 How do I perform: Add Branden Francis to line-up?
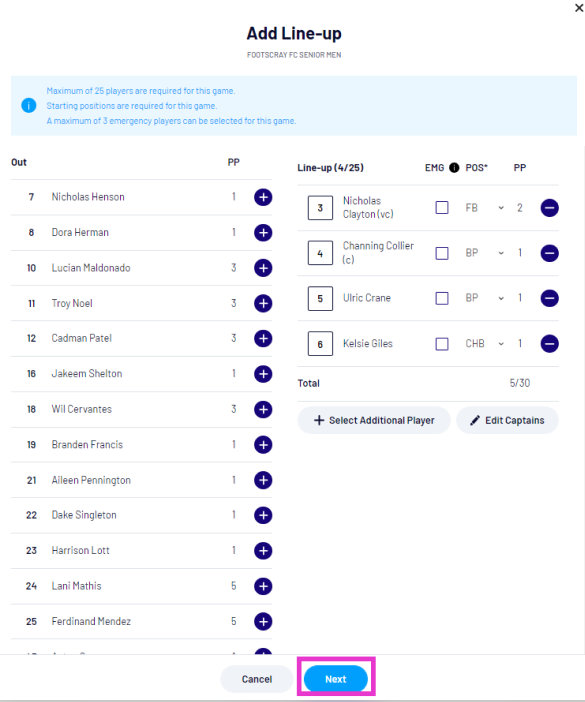tap(263, 445)
